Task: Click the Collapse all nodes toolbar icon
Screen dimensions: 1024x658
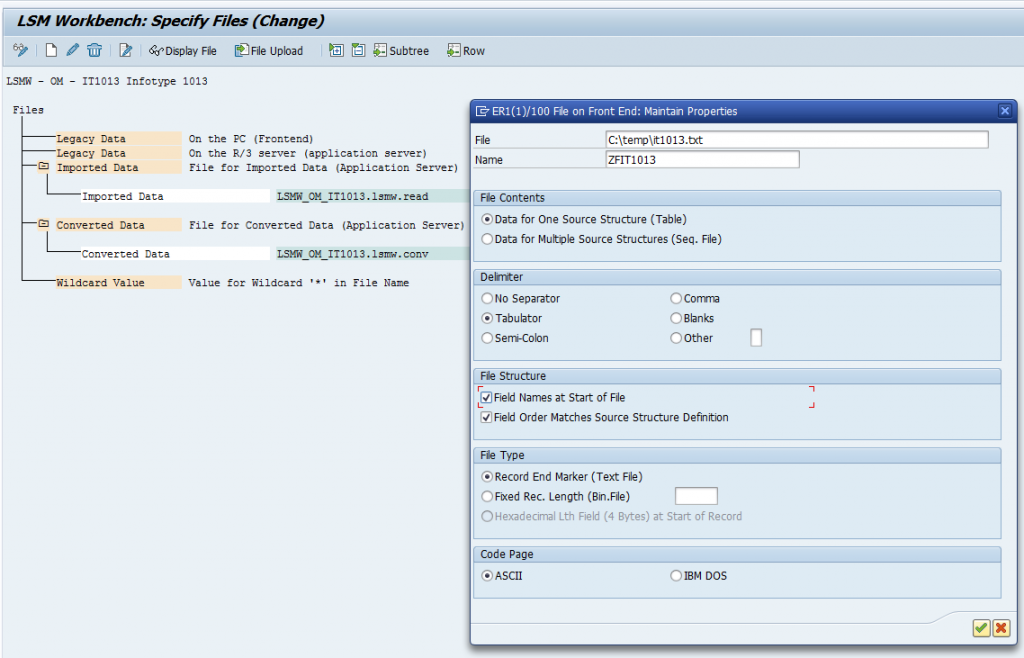Action: click(x=358, y=50)
